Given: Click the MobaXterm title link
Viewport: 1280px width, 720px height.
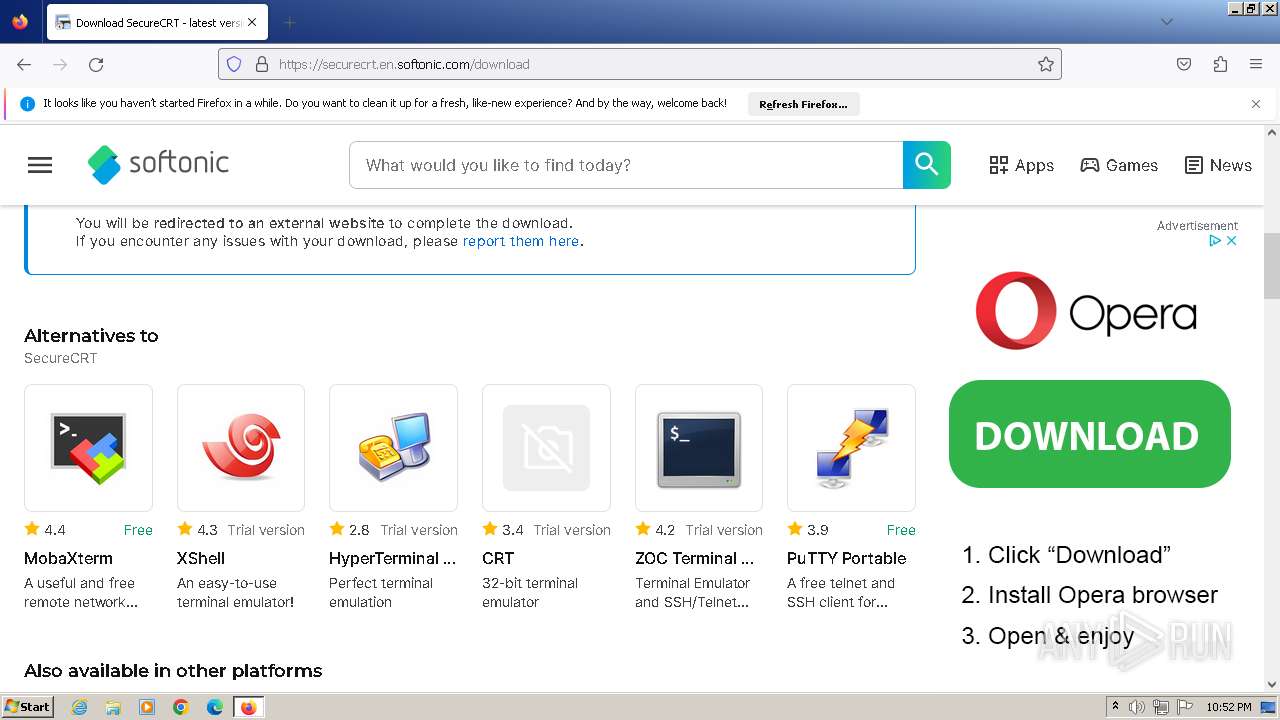Looking at the screenshot, I should (68, 558).
